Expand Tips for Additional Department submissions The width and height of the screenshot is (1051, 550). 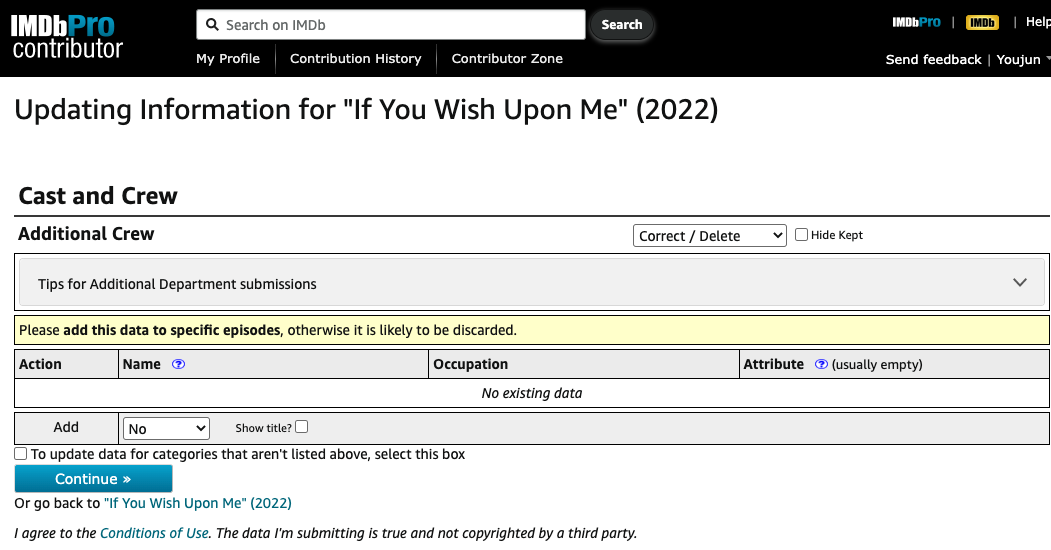532,284
